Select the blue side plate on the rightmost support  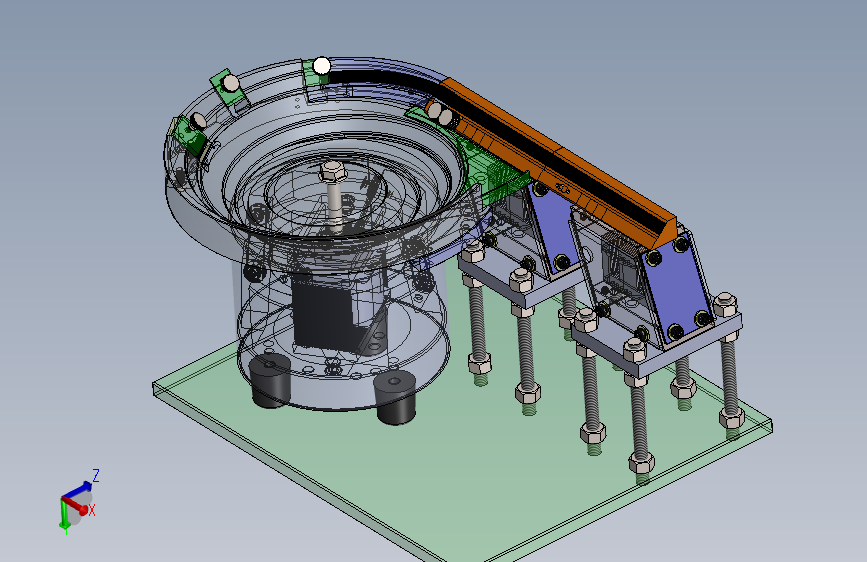[x=678, y=289]
